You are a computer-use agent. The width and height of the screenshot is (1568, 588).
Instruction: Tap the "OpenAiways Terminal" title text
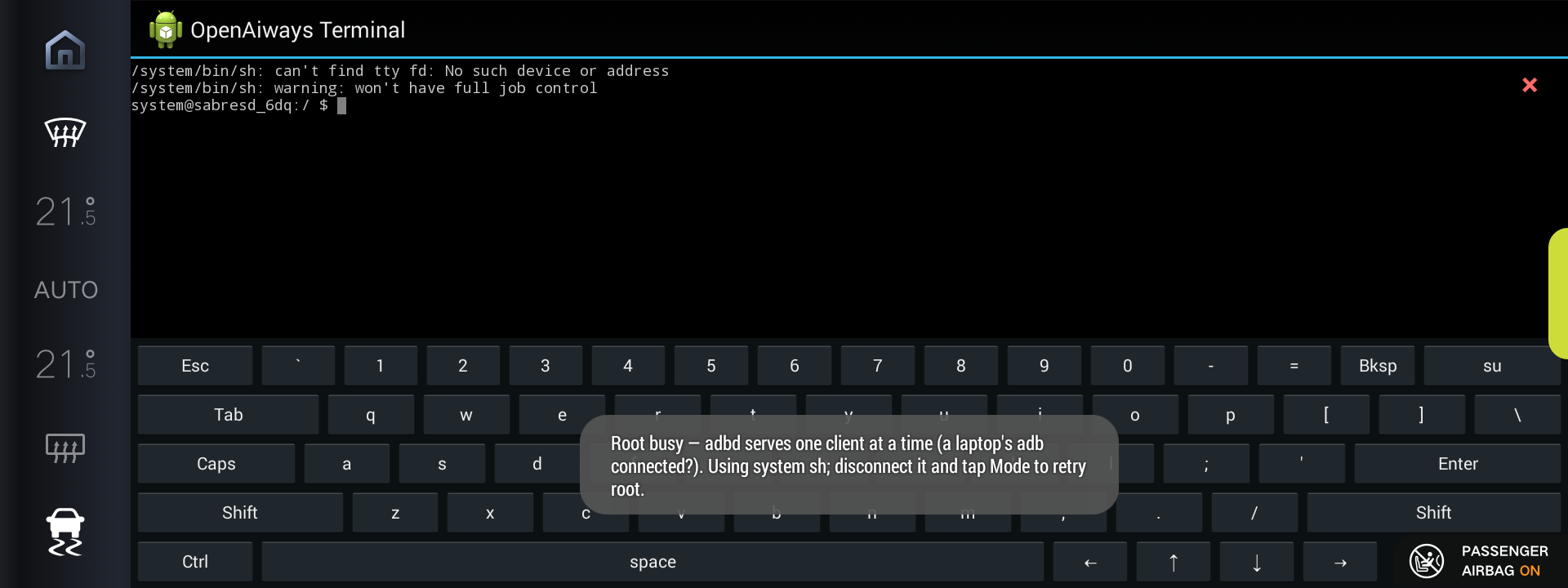(x=297, y=30)
